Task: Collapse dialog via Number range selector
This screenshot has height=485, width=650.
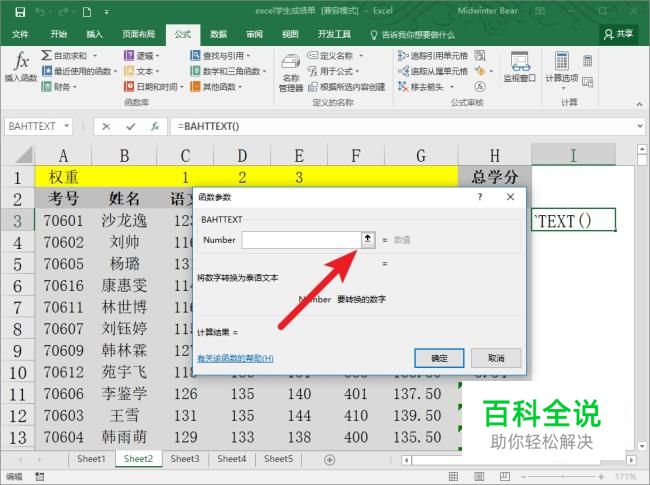Action: (368, 239)
